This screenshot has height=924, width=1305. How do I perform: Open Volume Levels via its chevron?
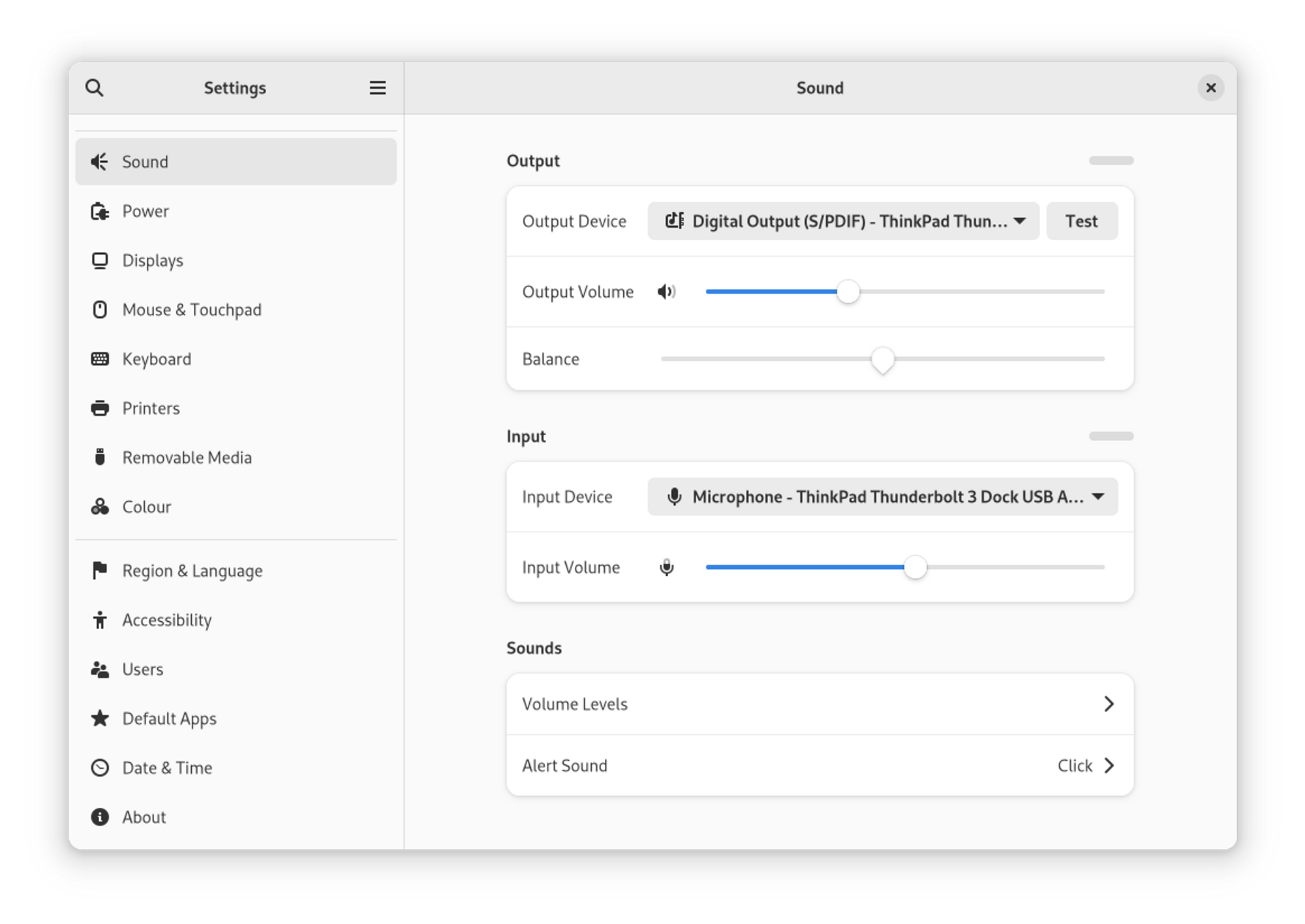coord(1108,703)
